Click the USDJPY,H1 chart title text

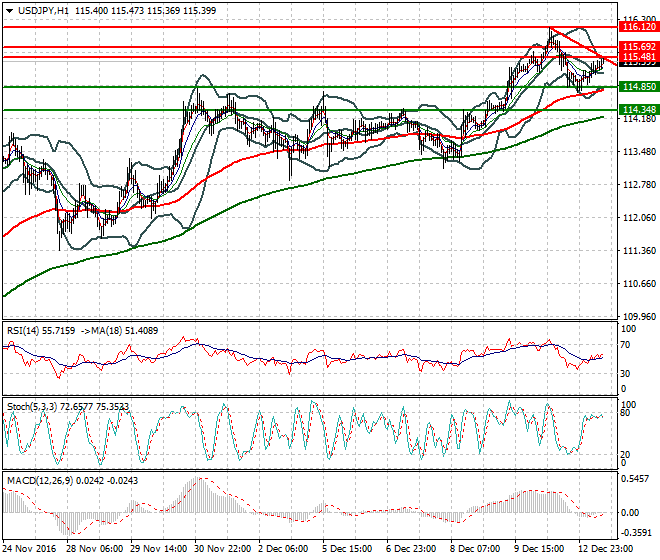[43, 11]
